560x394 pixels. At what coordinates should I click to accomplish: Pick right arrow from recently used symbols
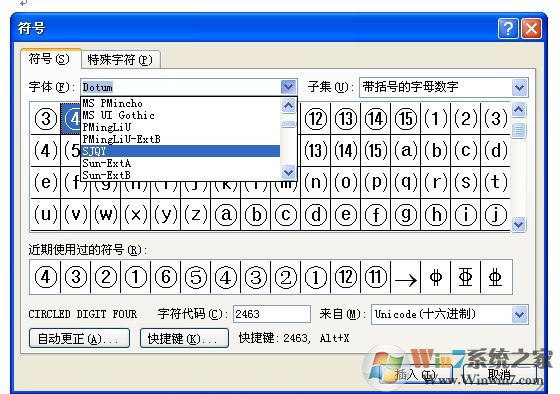tap(406, 277)
